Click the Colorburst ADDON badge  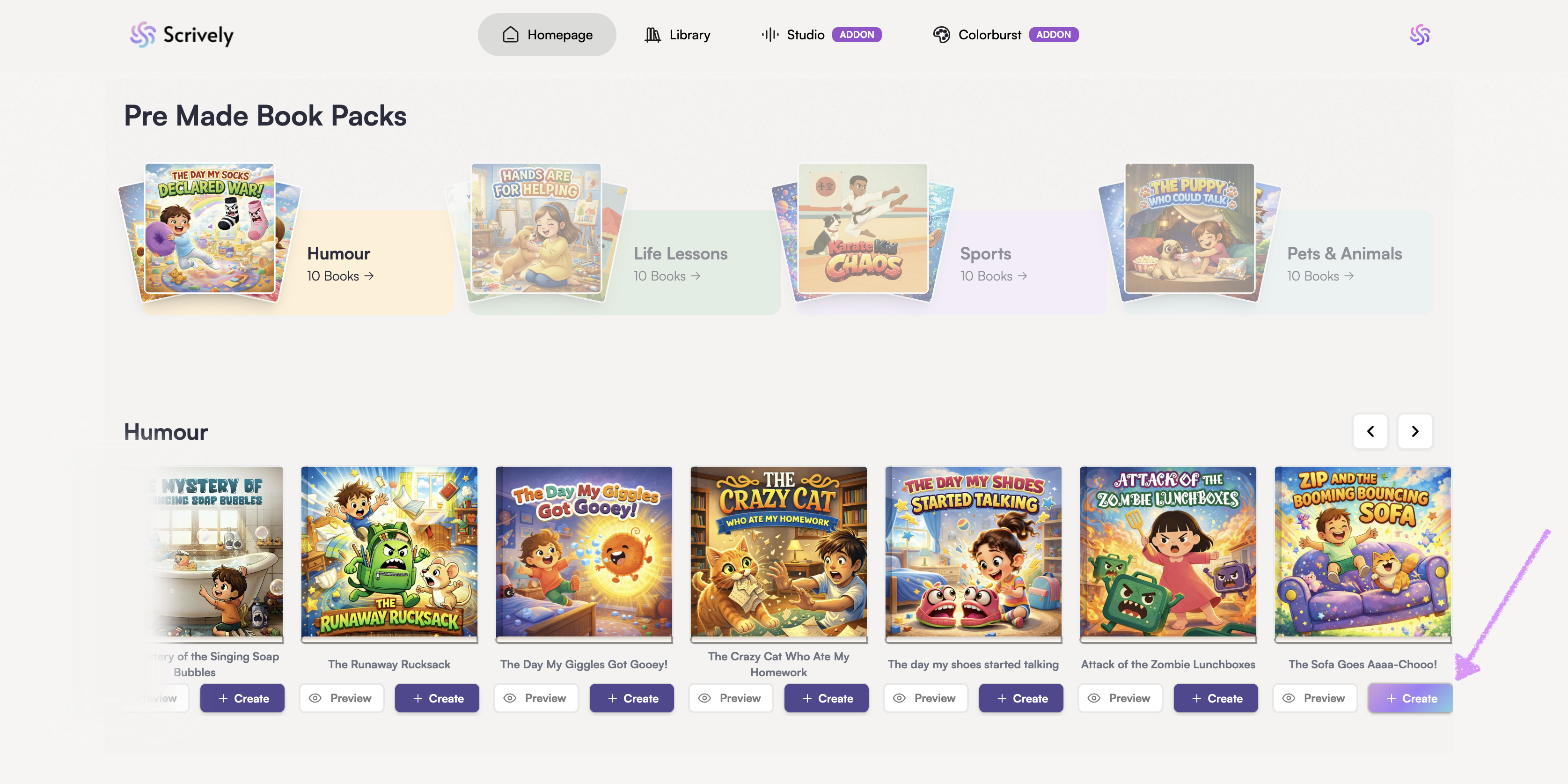click(1053, 35)
